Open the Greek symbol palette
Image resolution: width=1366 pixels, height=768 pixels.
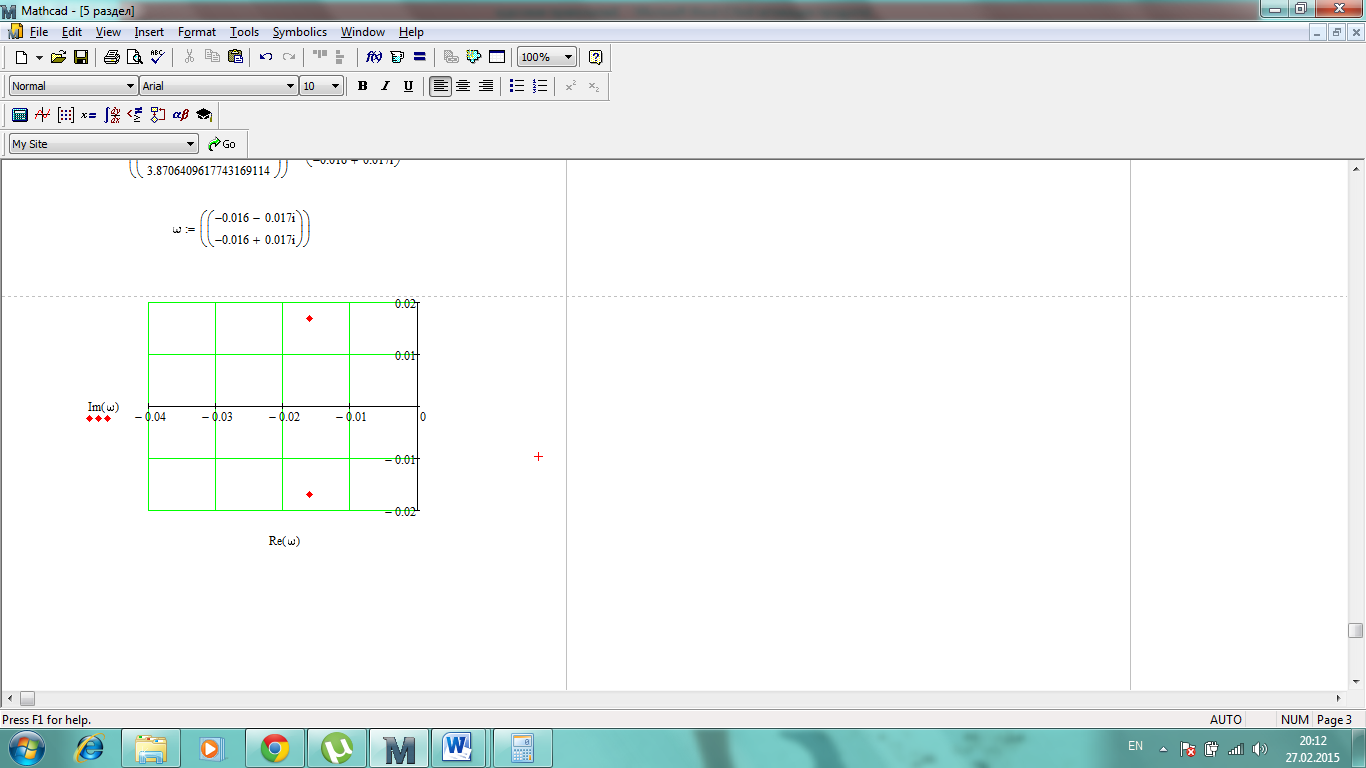pyautogui.click(x=181, y=115)
